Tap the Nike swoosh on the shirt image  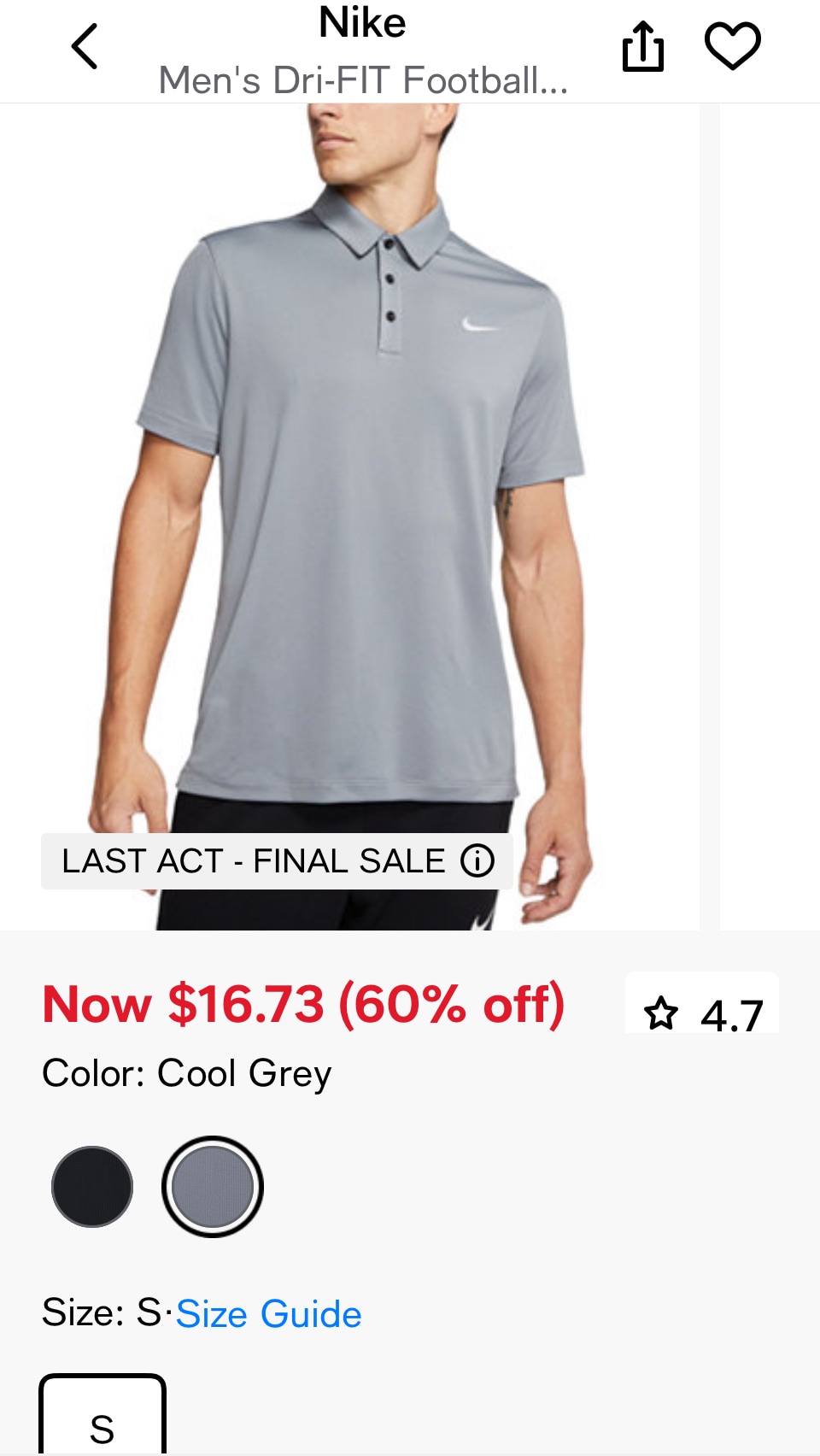click(479, 324)
